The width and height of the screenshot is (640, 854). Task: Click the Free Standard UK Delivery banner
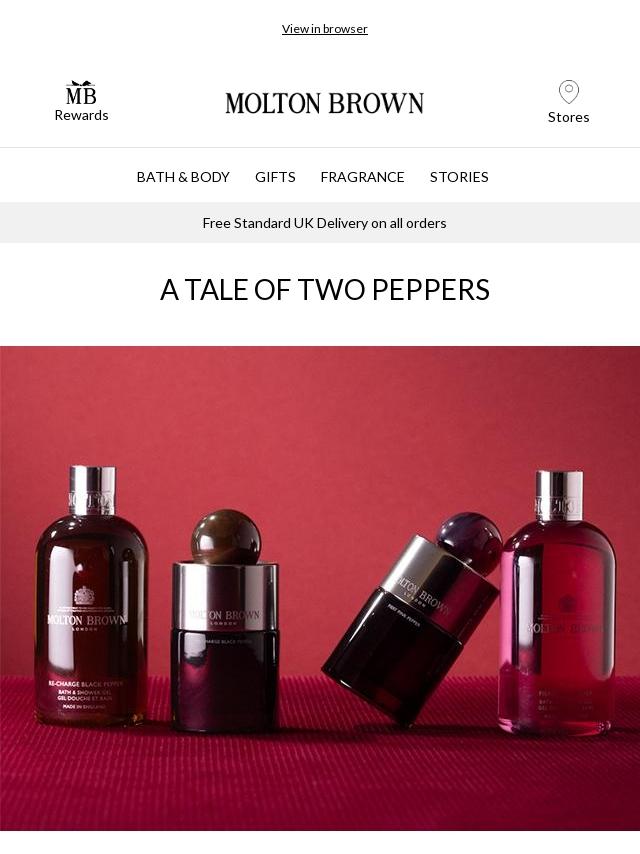[320, 223]
